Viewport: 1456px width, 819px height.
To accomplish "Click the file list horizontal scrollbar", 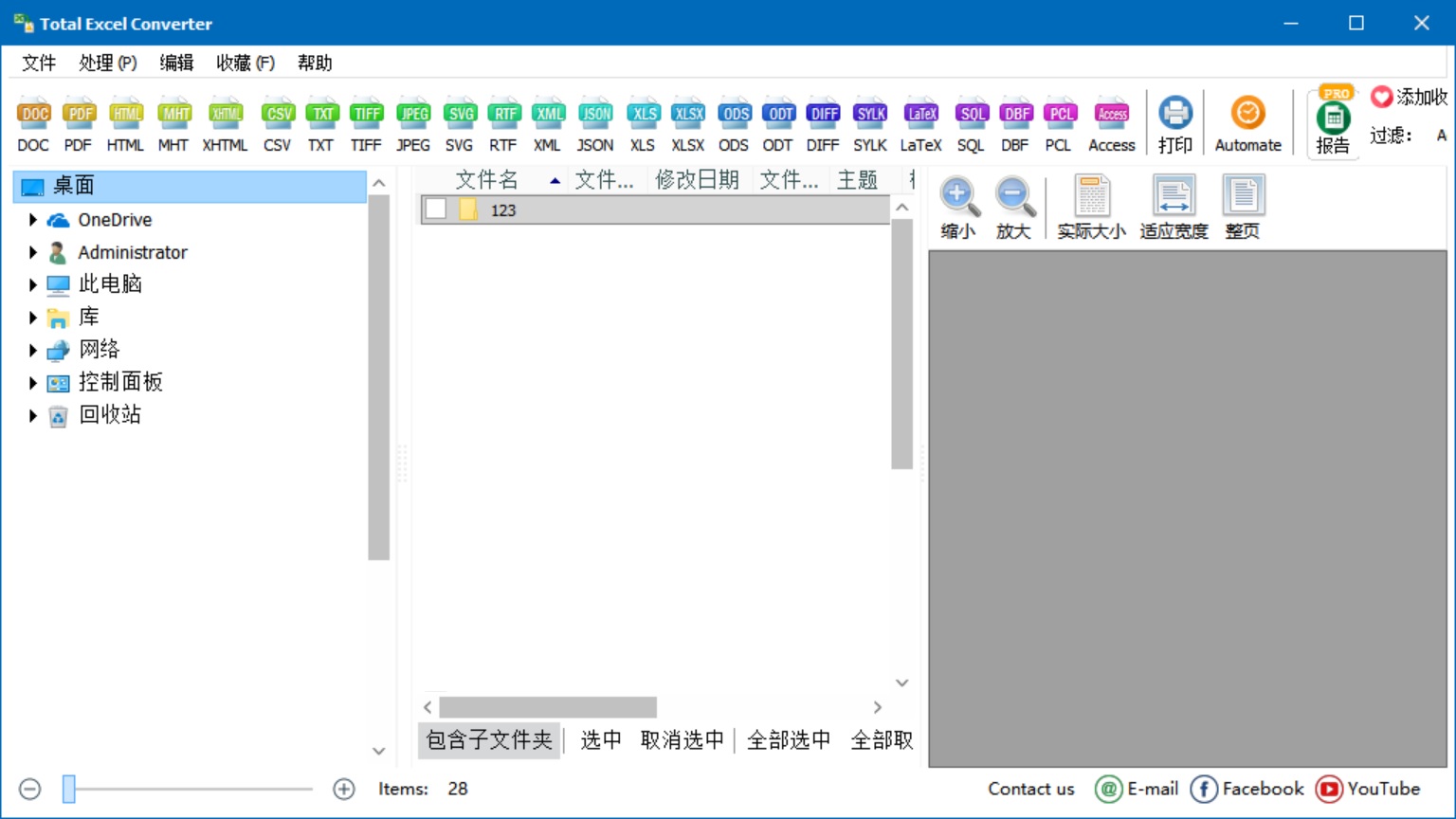I will pyautogui.click(x=548, y=707).
